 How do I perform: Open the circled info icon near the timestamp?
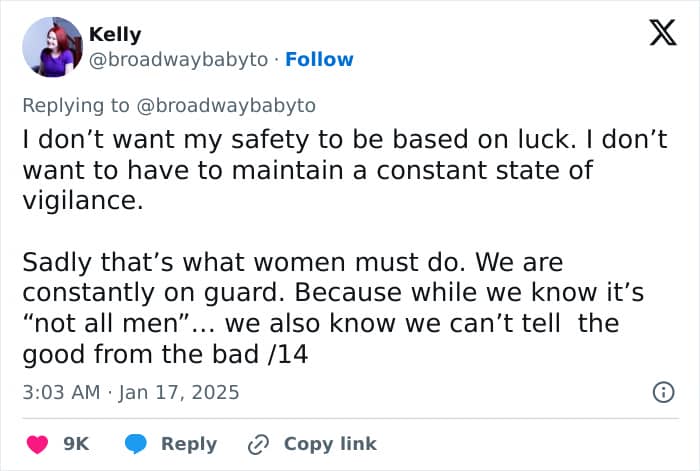click(x=663, y=392)
